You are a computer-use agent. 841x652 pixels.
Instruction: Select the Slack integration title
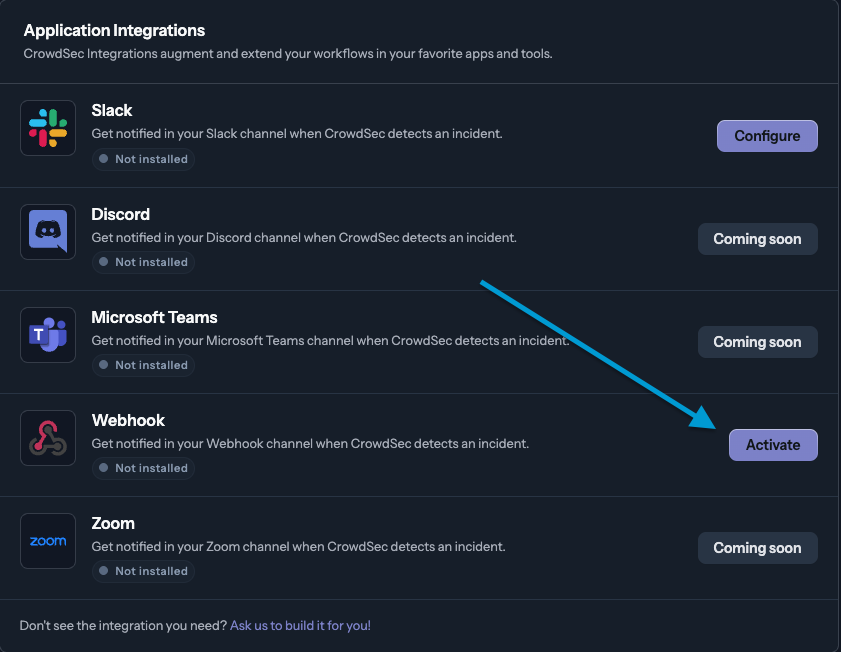(x=112, y=110)
